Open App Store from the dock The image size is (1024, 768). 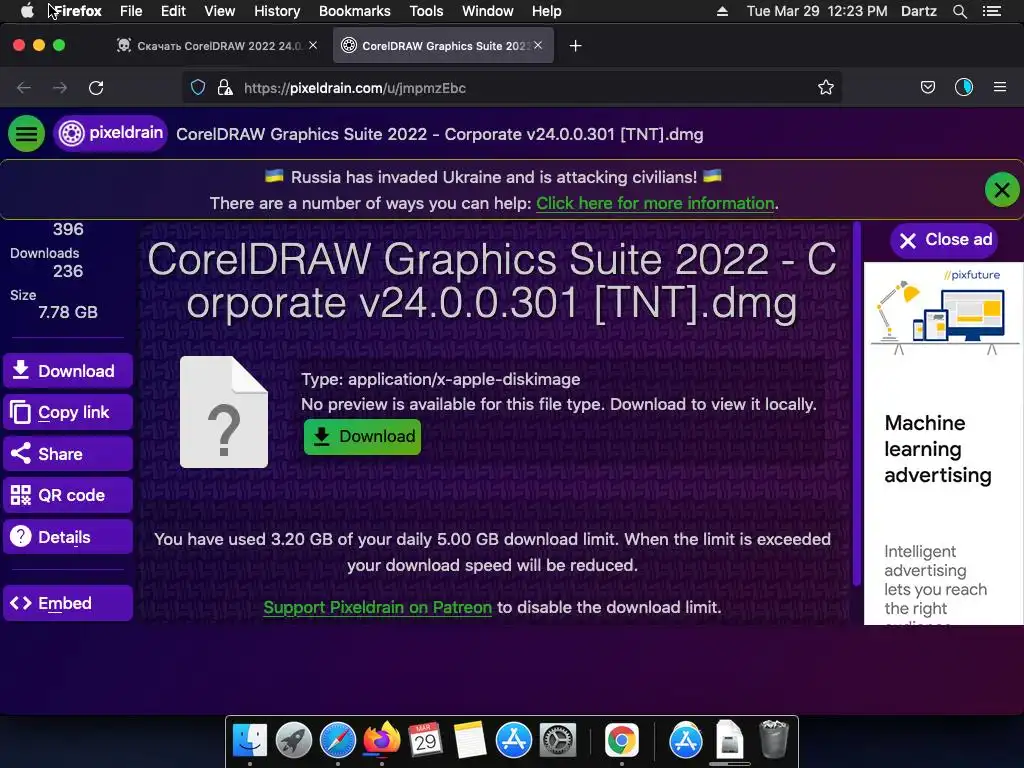[x=513, y=741]
